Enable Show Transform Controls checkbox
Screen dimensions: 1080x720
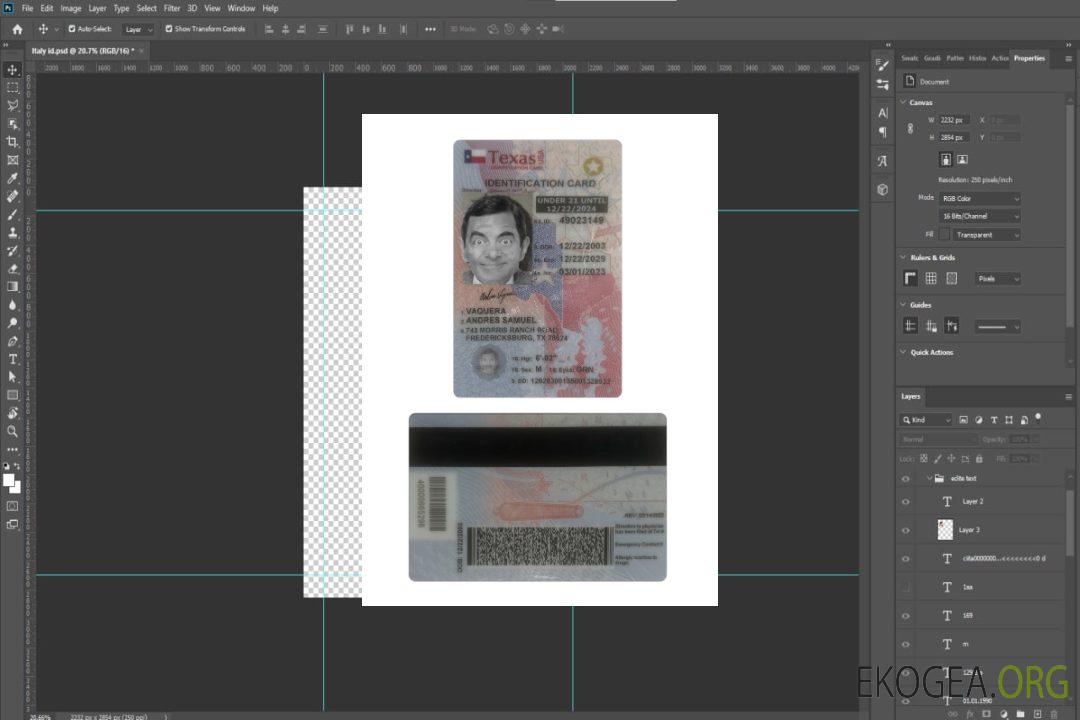169,29
